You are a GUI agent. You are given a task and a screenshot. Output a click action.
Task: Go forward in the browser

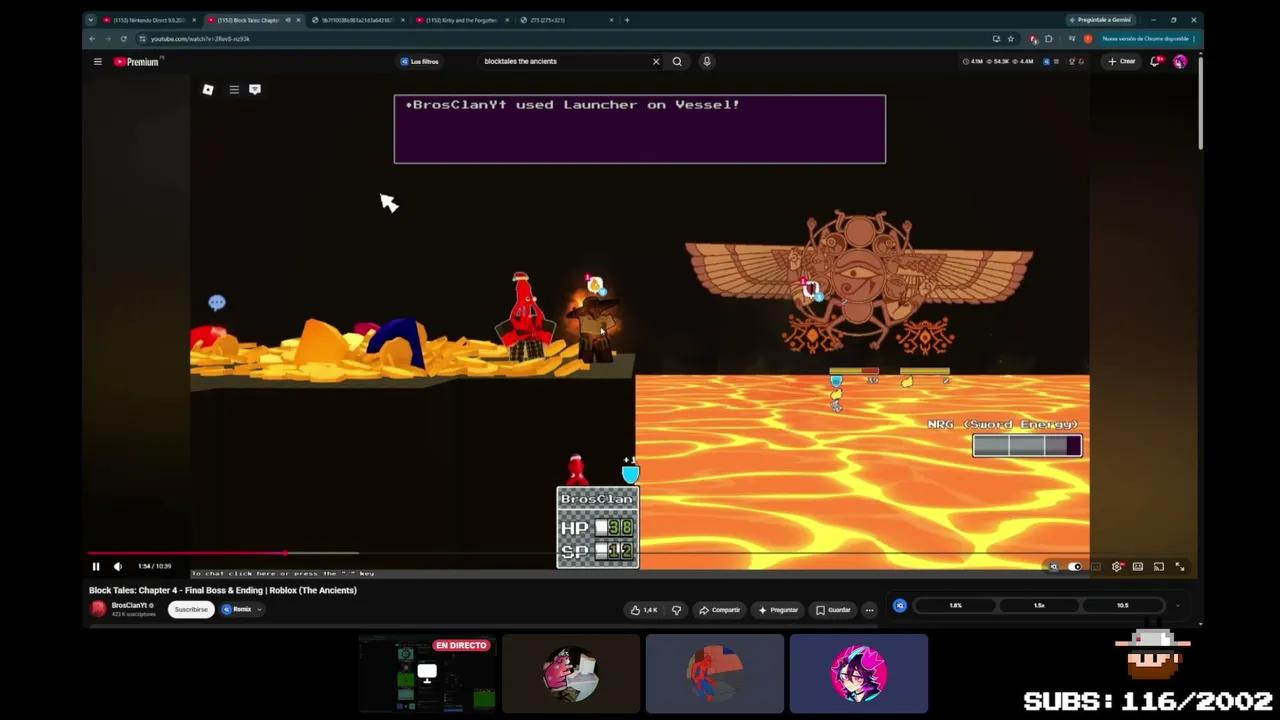click(108, 39)
